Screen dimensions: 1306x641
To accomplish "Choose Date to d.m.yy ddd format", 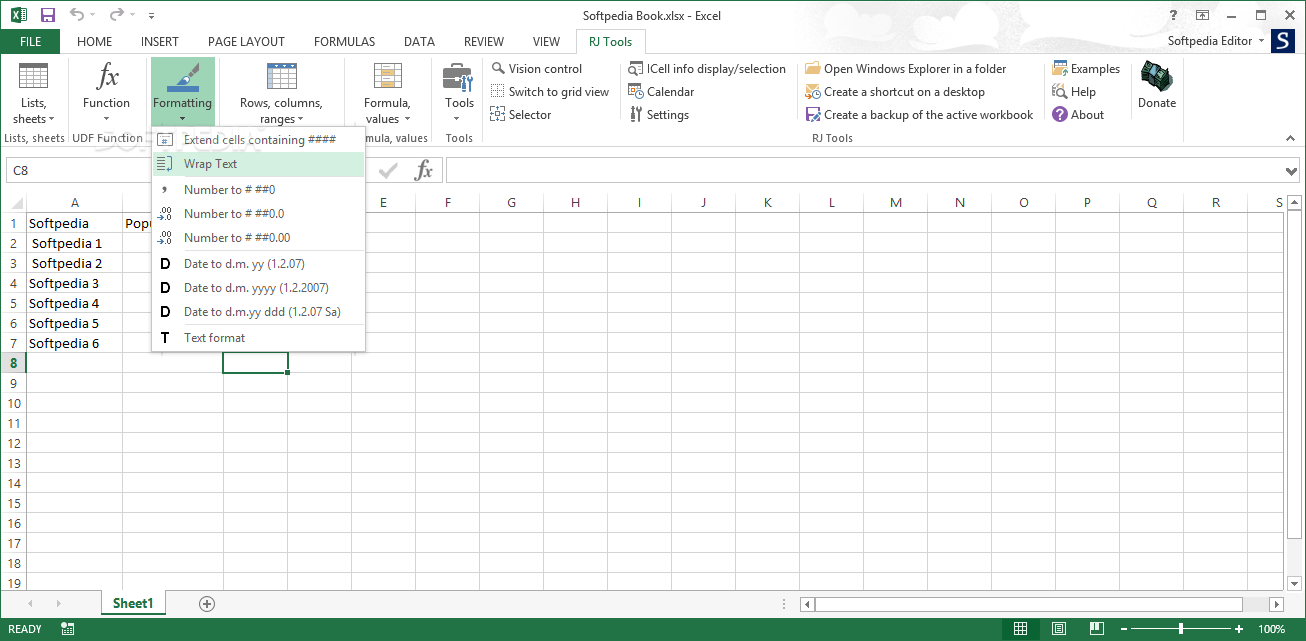I will click(258, 312).
